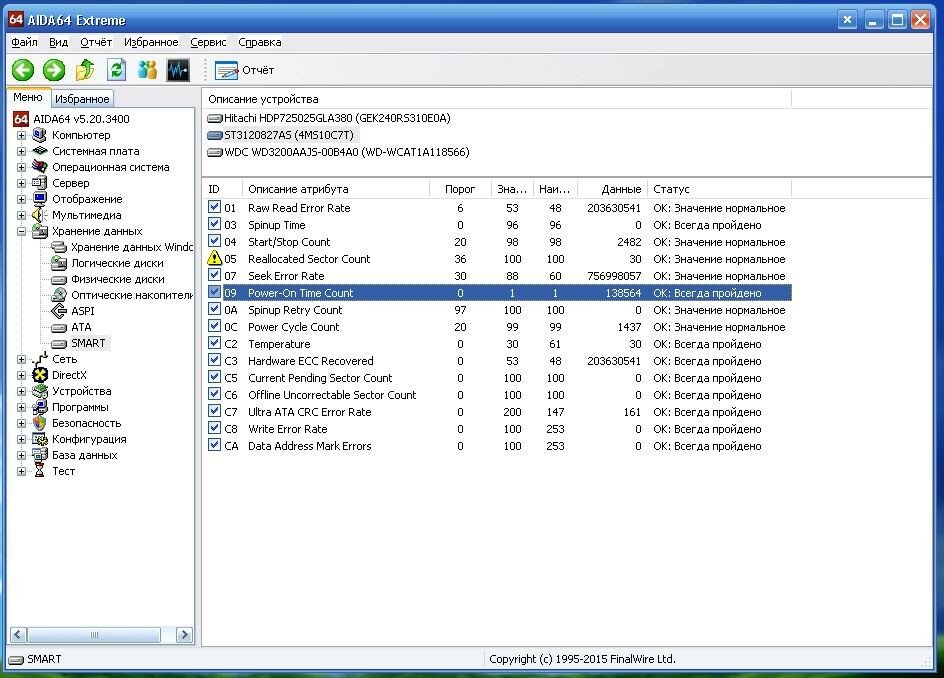The height and width of the screenshot is (678, 944).
Task: Click the Компьютер tree icon
Action: (x=40, y=135)
